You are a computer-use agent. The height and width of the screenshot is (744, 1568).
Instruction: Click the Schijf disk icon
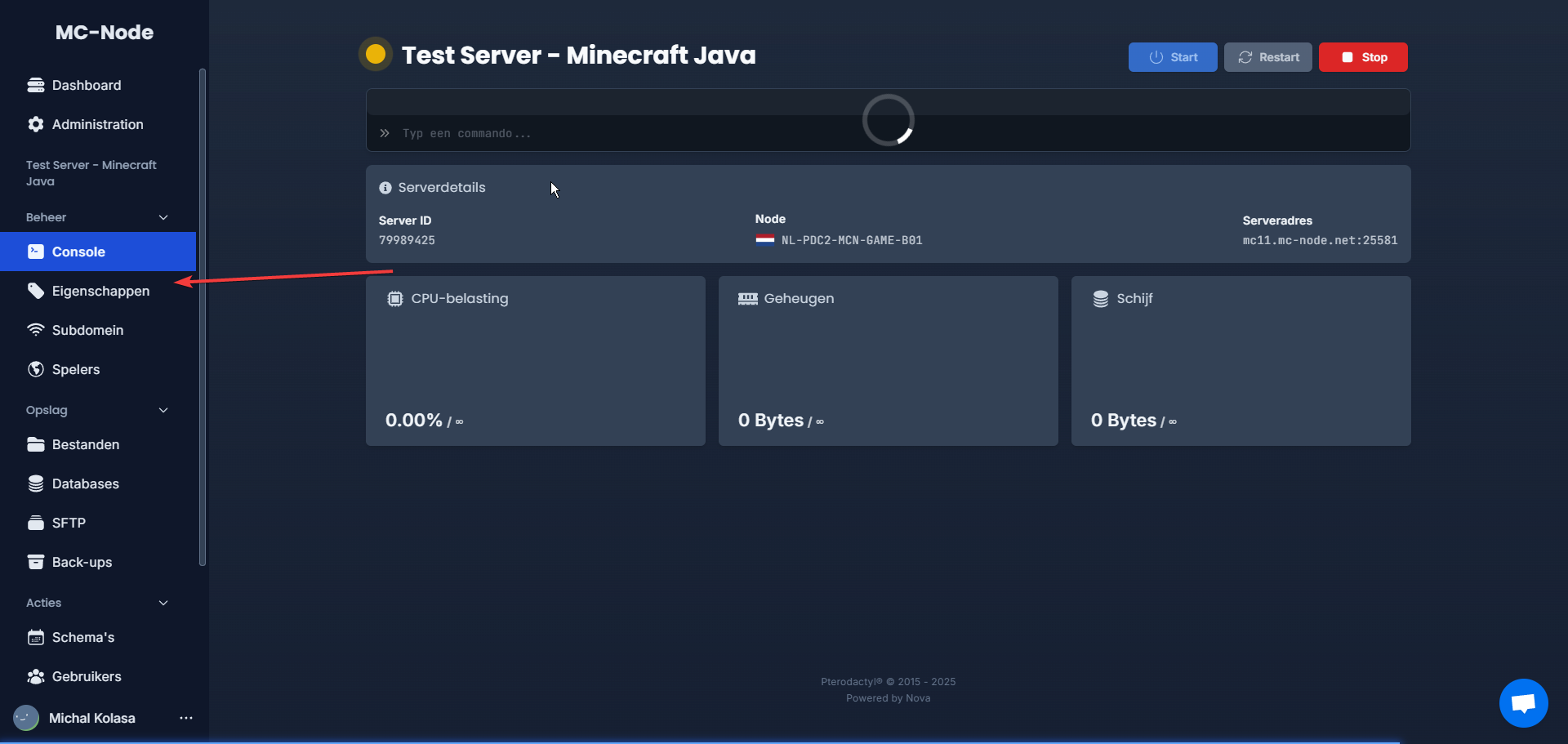(x=1101, y=299)
